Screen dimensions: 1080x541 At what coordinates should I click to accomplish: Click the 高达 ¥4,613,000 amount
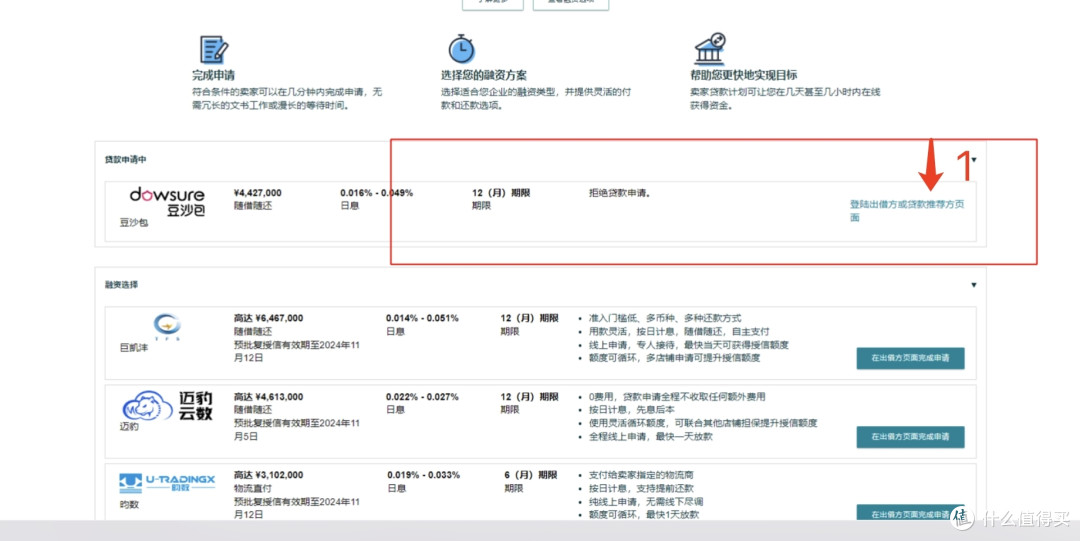tap(269, 397)
